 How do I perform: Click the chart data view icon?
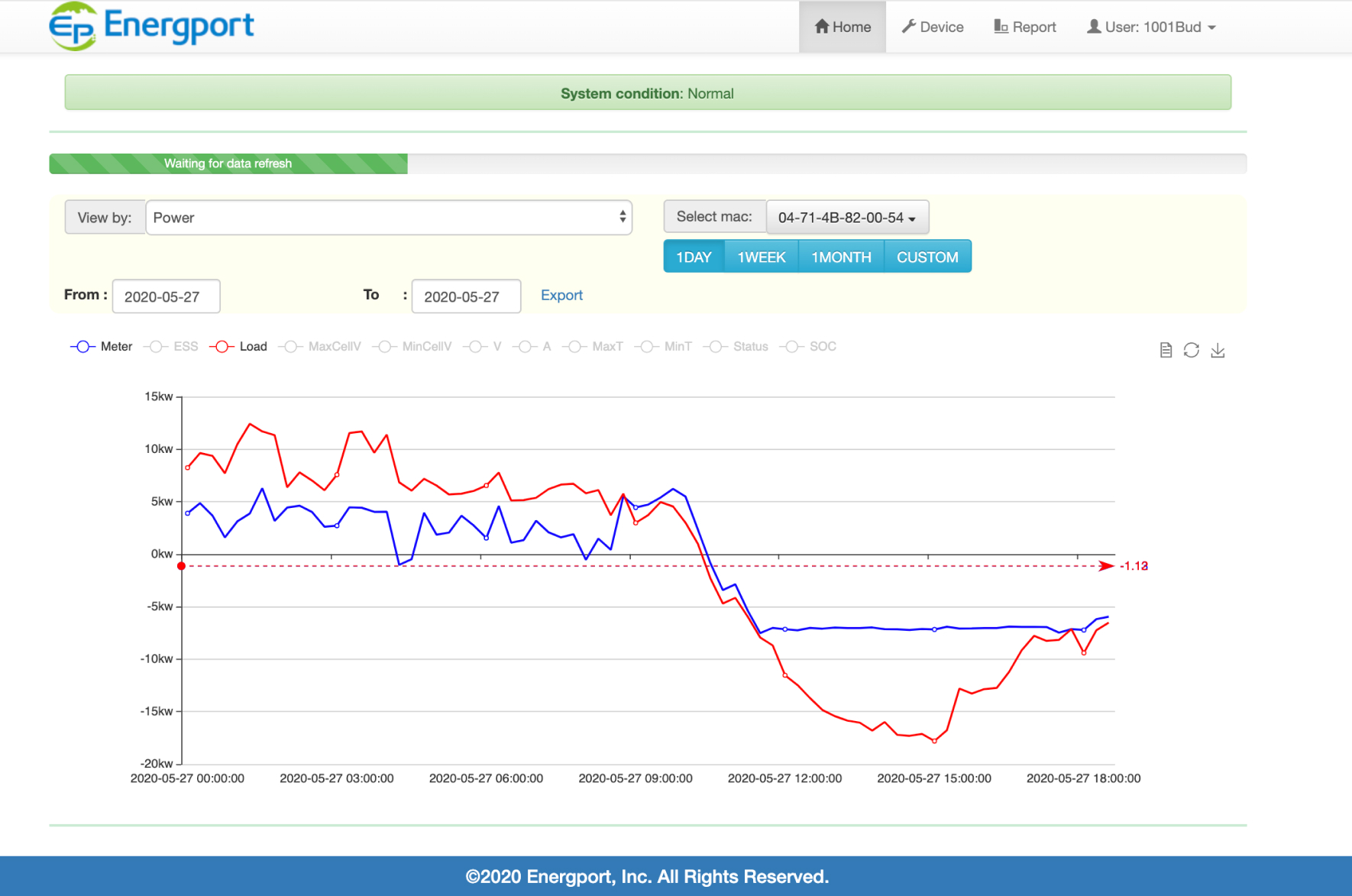[1166, 350]
